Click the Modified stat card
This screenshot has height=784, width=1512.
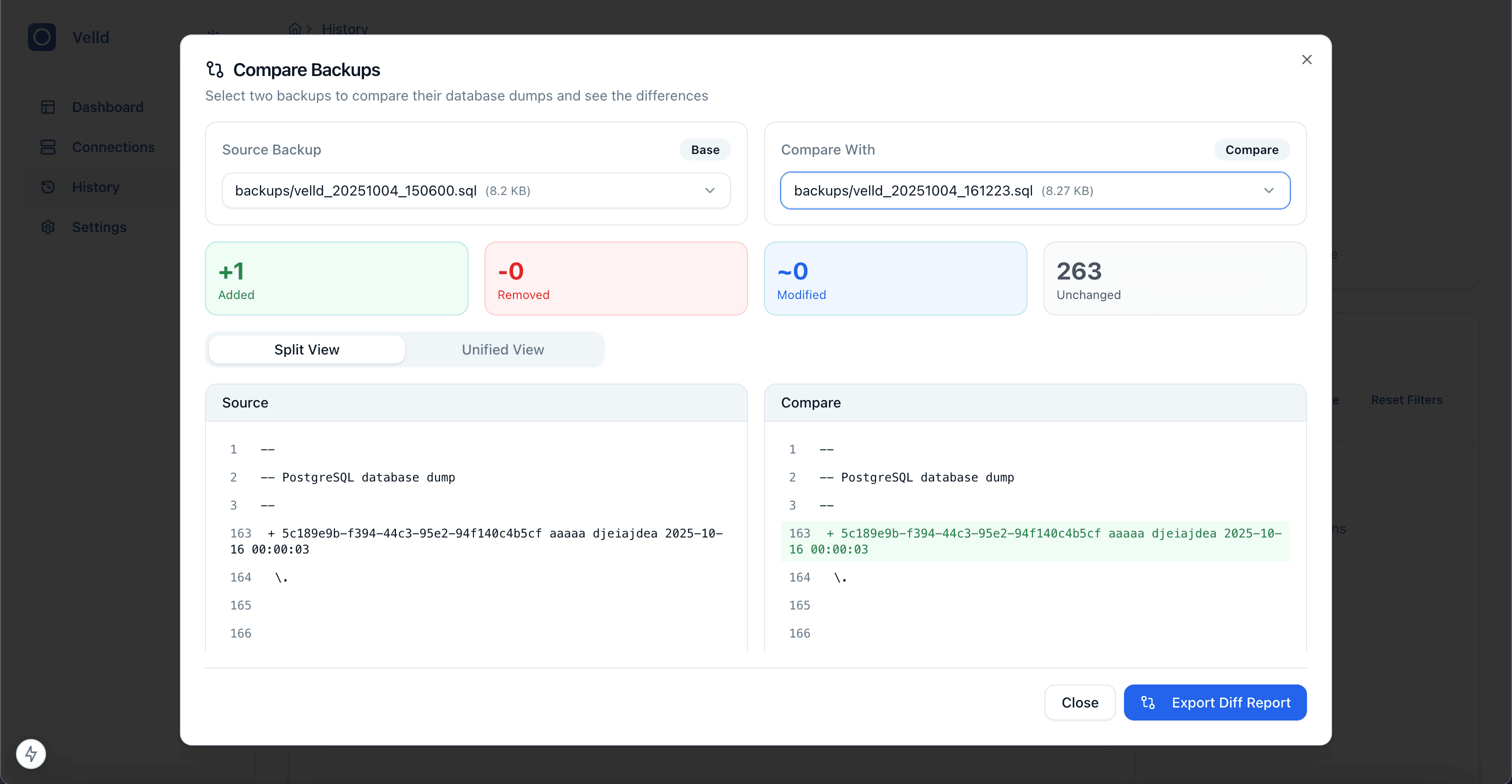tap(895, 278)
